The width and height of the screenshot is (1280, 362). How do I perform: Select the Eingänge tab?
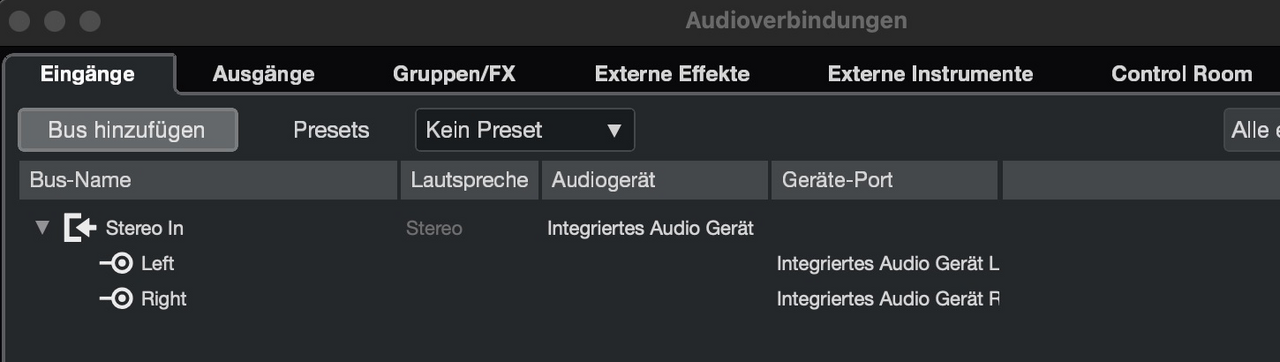pos(88,74)
